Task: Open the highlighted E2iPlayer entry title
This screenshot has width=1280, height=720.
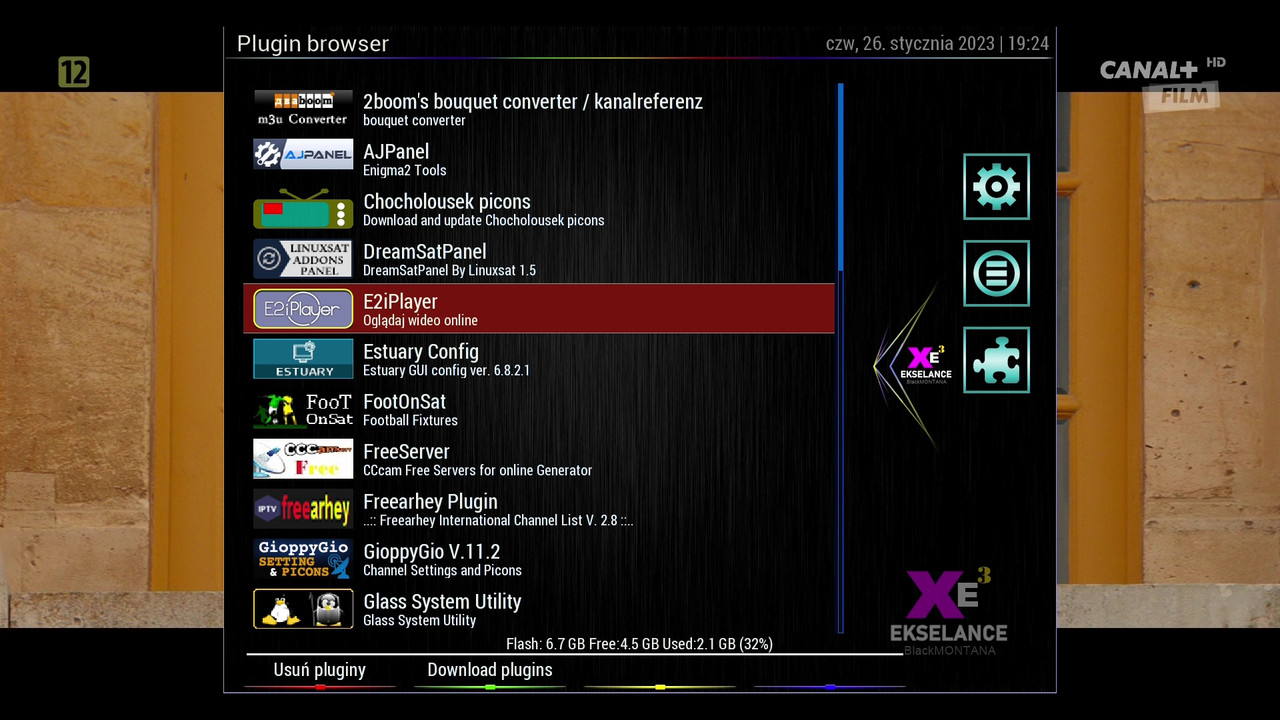Action: click(x=400, y=301)
